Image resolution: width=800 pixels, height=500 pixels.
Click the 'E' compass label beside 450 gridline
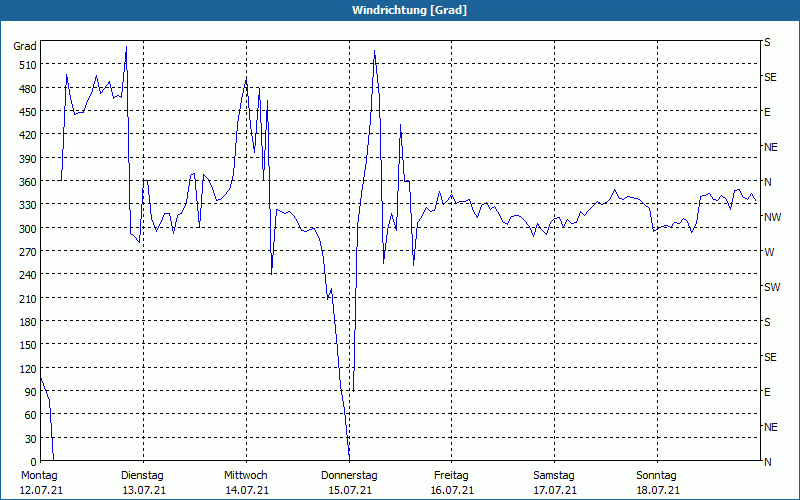point(767,112)
